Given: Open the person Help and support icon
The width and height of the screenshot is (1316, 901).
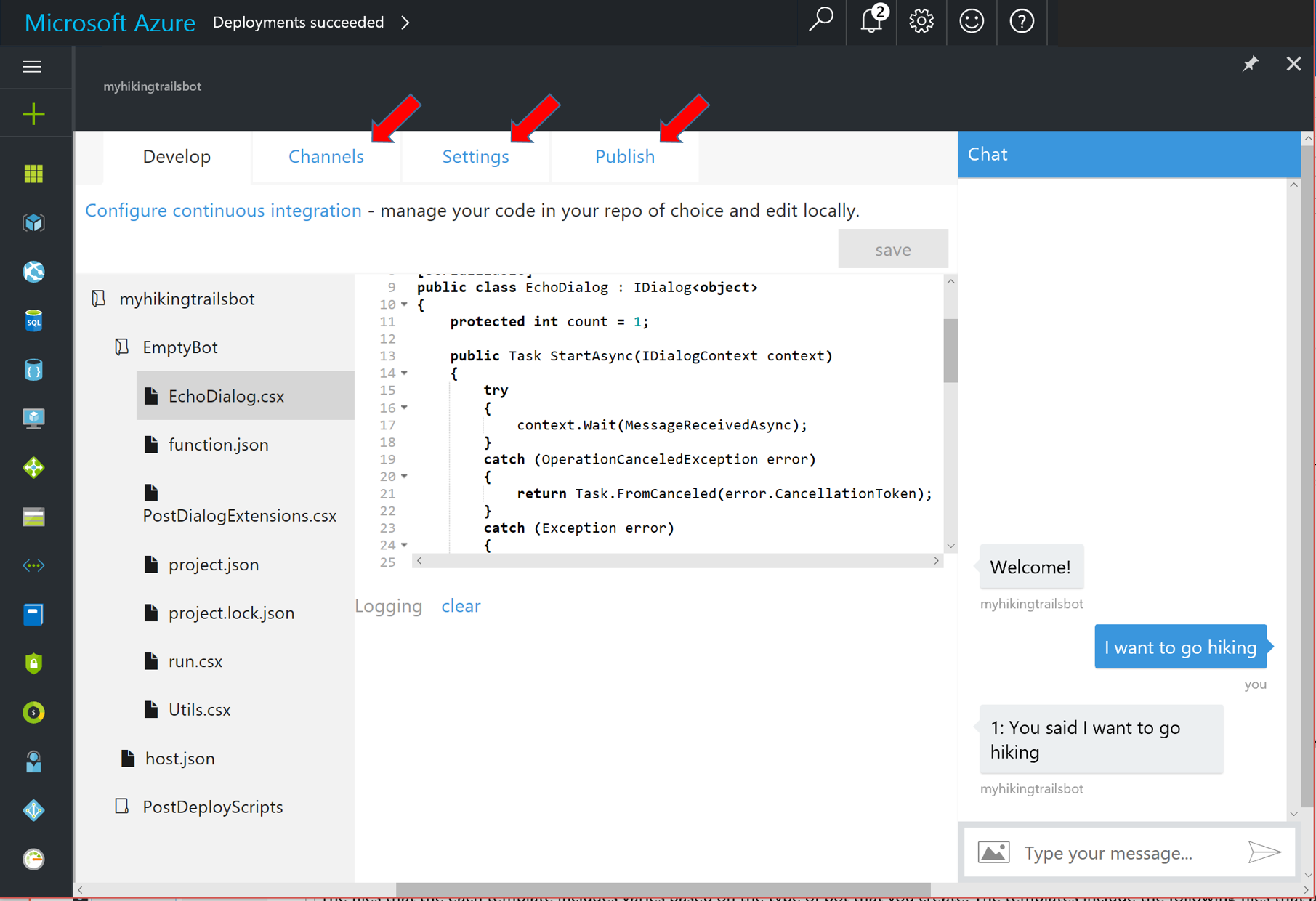Looking at the screenshot, I should click(33, 761).
